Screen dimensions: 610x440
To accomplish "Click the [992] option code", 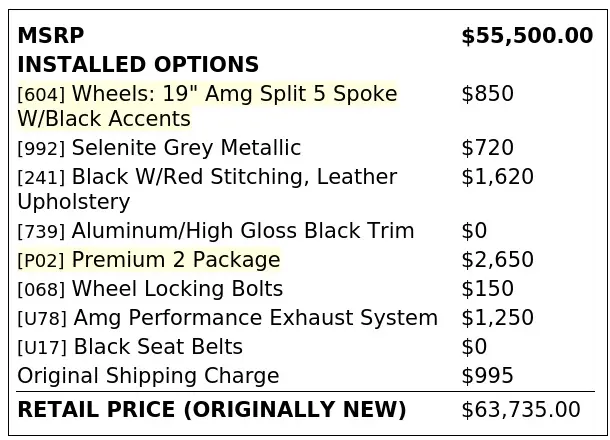I will 41,149.
